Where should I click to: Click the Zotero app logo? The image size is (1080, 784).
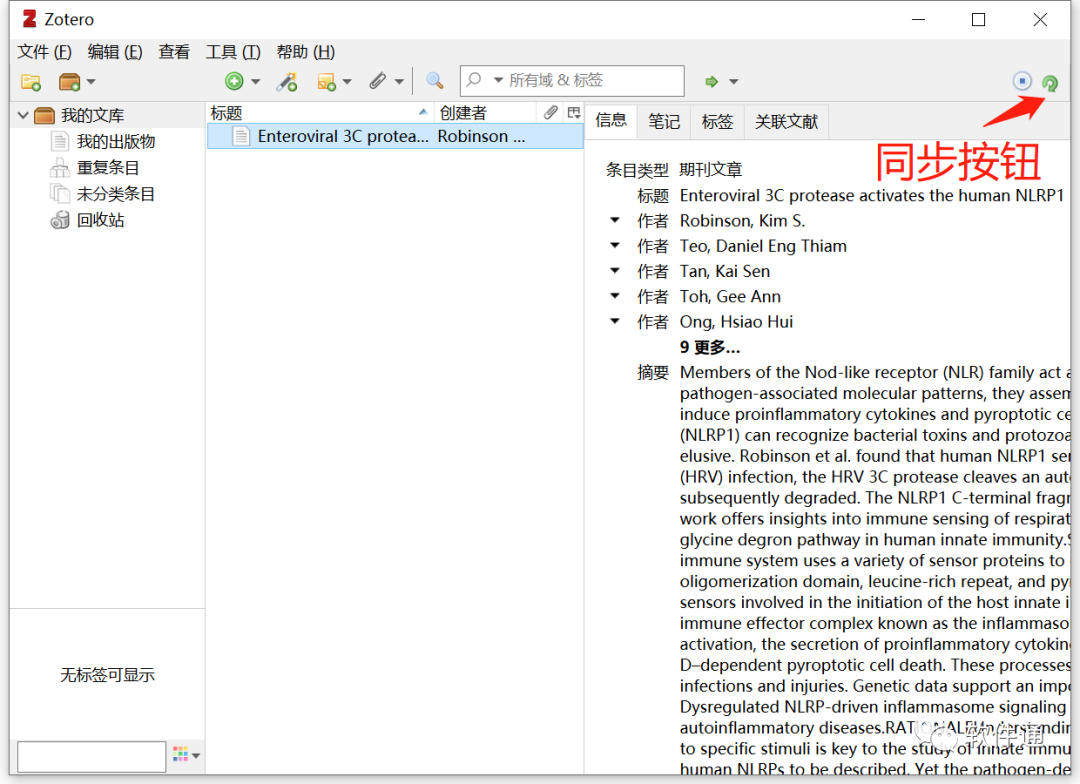pyautogui.click(x=29, y=19)
